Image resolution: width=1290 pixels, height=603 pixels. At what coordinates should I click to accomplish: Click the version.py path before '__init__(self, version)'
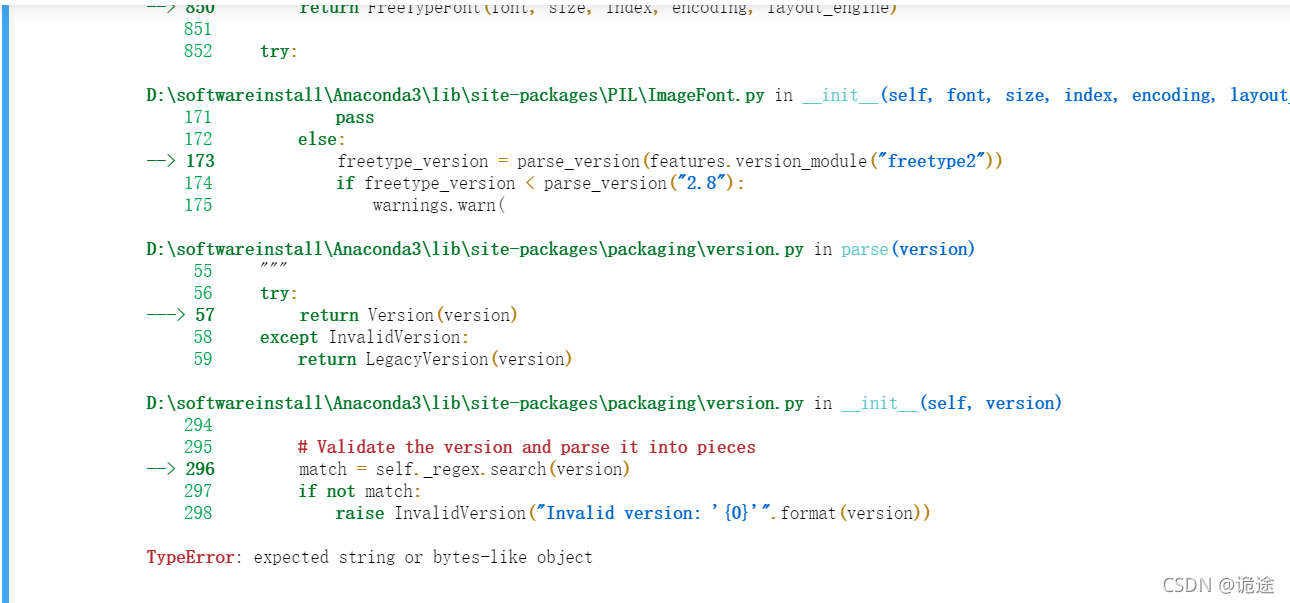point(475,403)
